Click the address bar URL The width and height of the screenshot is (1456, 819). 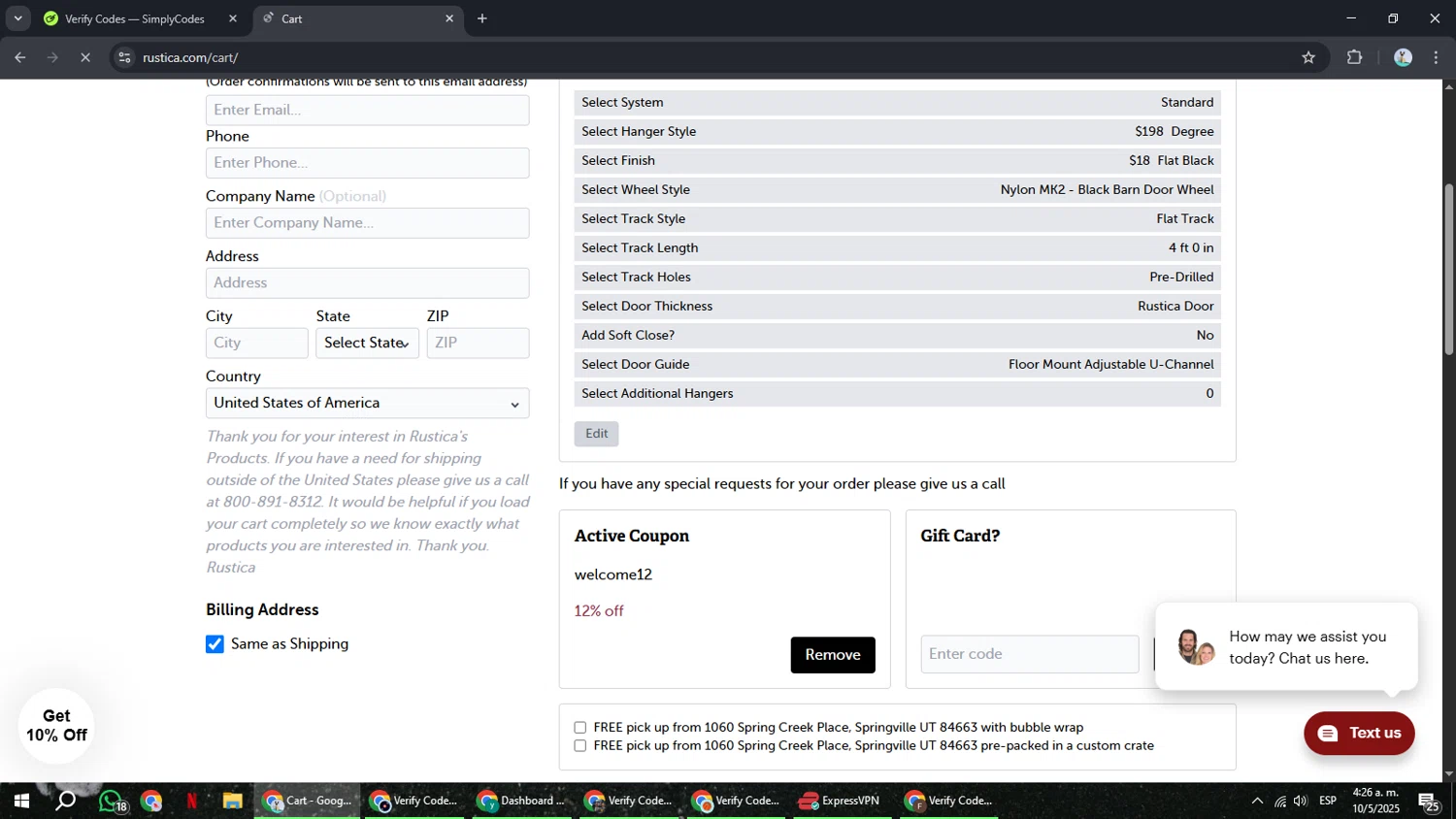tap(190, 57)
